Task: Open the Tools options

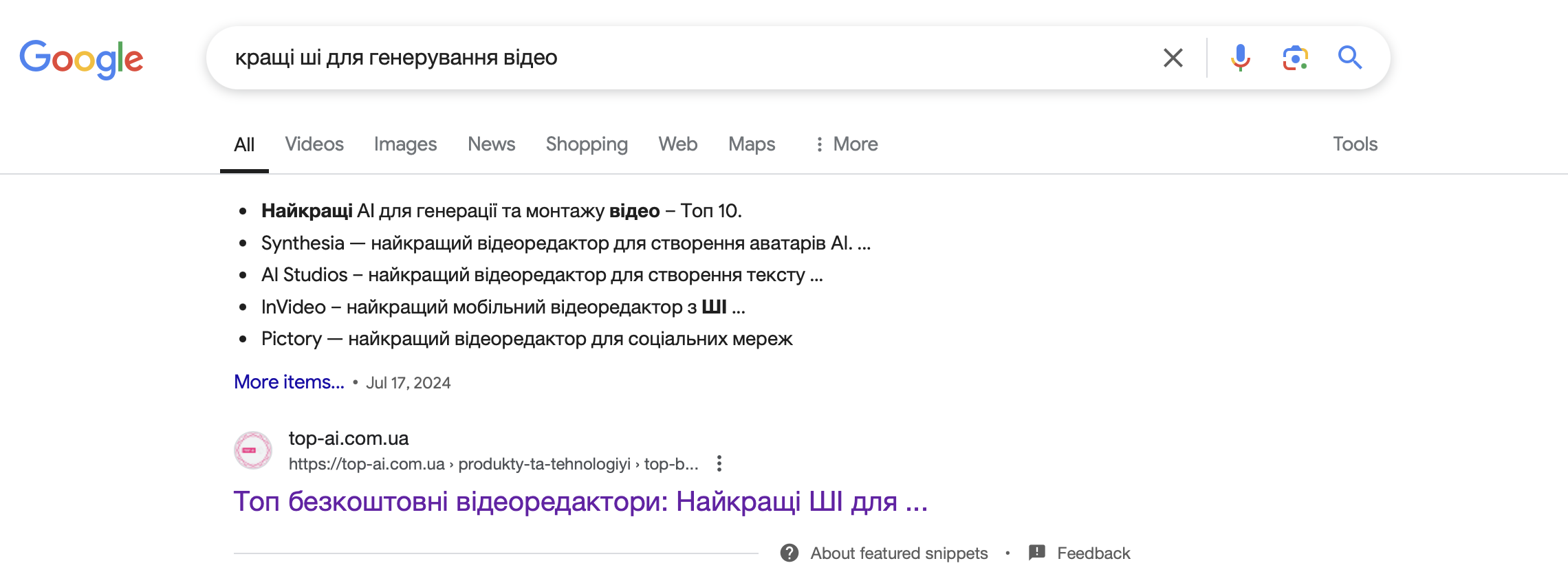Action: coord(1355,144)
